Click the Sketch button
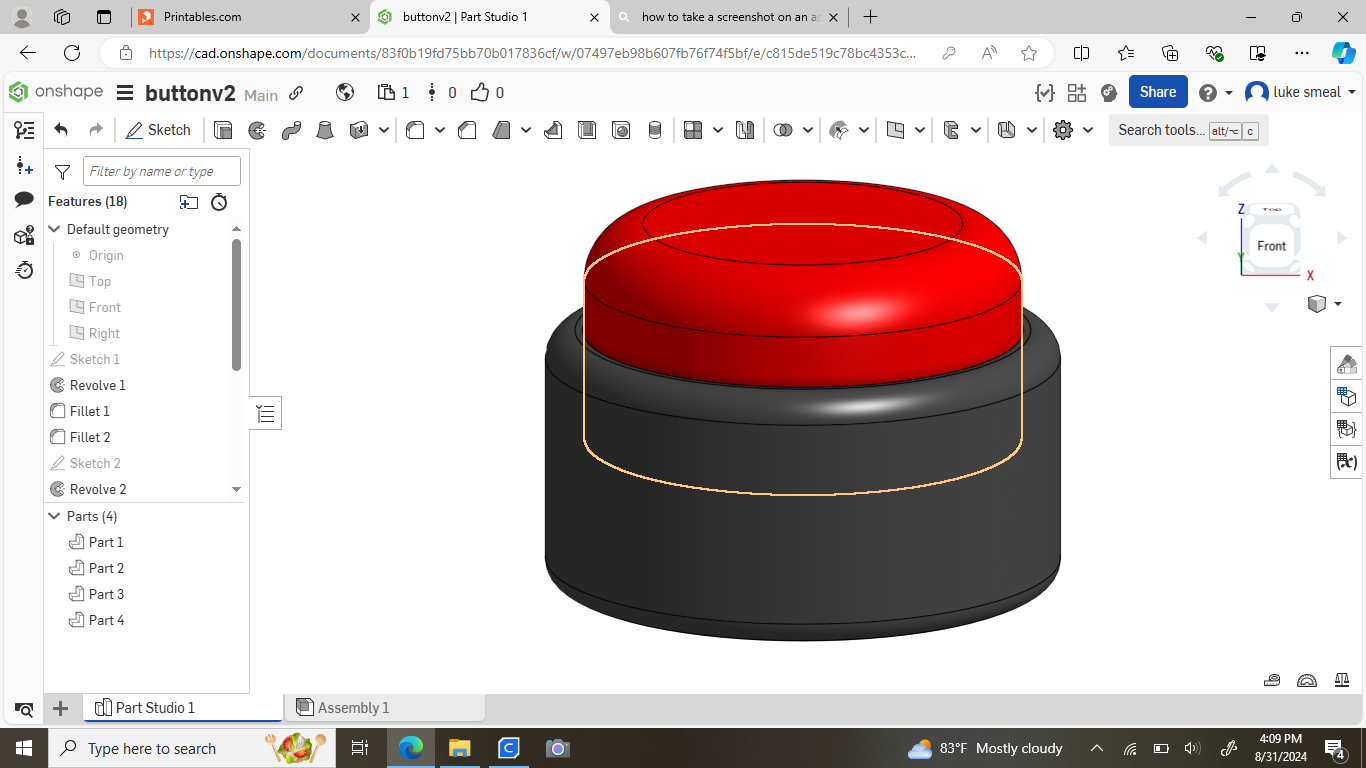Screen dimensions: 1366x768 tap(158, 130)
